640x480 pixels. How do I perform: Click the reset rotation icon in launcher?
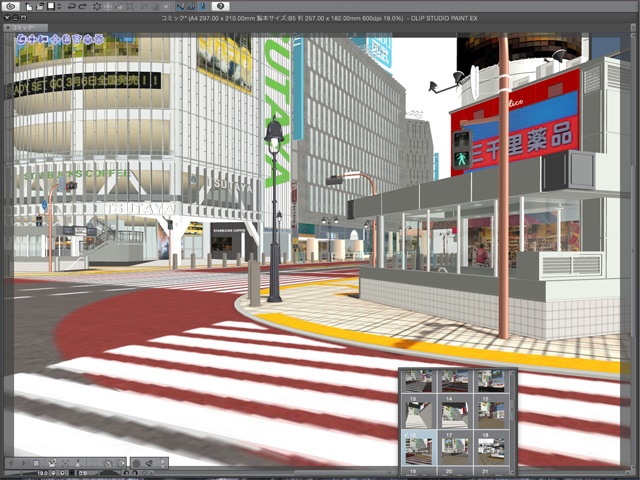coord(122,463)
